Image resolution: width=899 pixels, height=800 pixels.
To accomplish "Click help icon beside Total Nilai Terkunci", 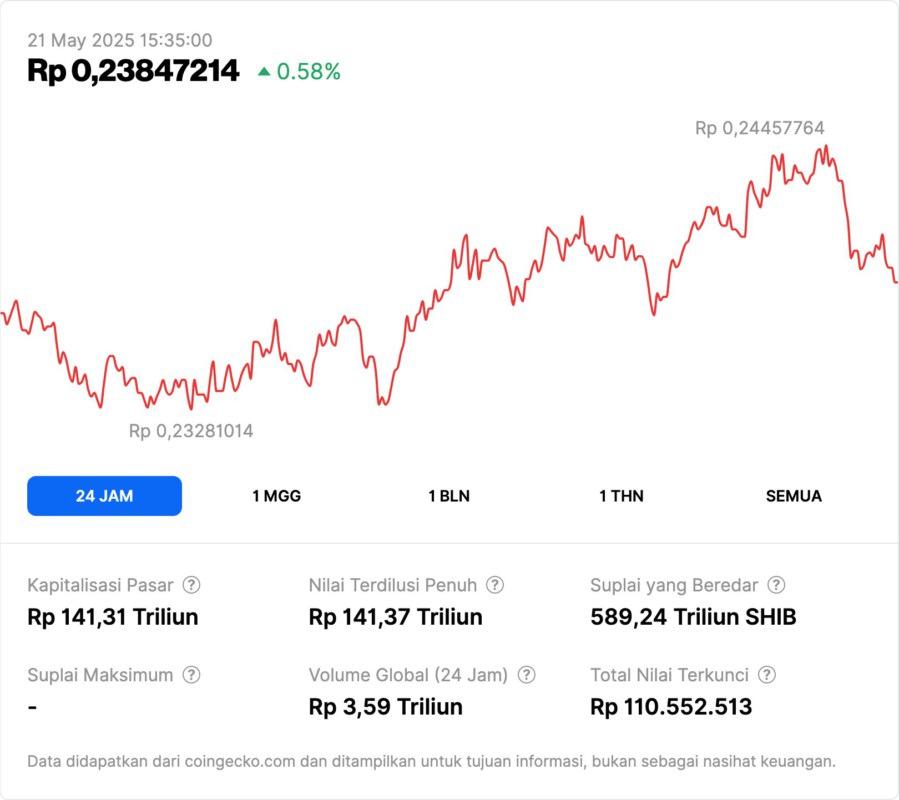I will click(x=768, y=675).
